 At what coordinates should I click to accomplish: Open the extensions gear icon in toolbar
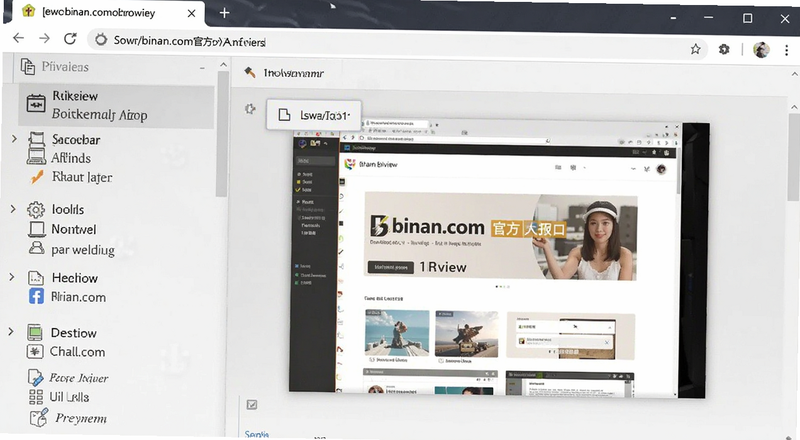click(724, 50)
